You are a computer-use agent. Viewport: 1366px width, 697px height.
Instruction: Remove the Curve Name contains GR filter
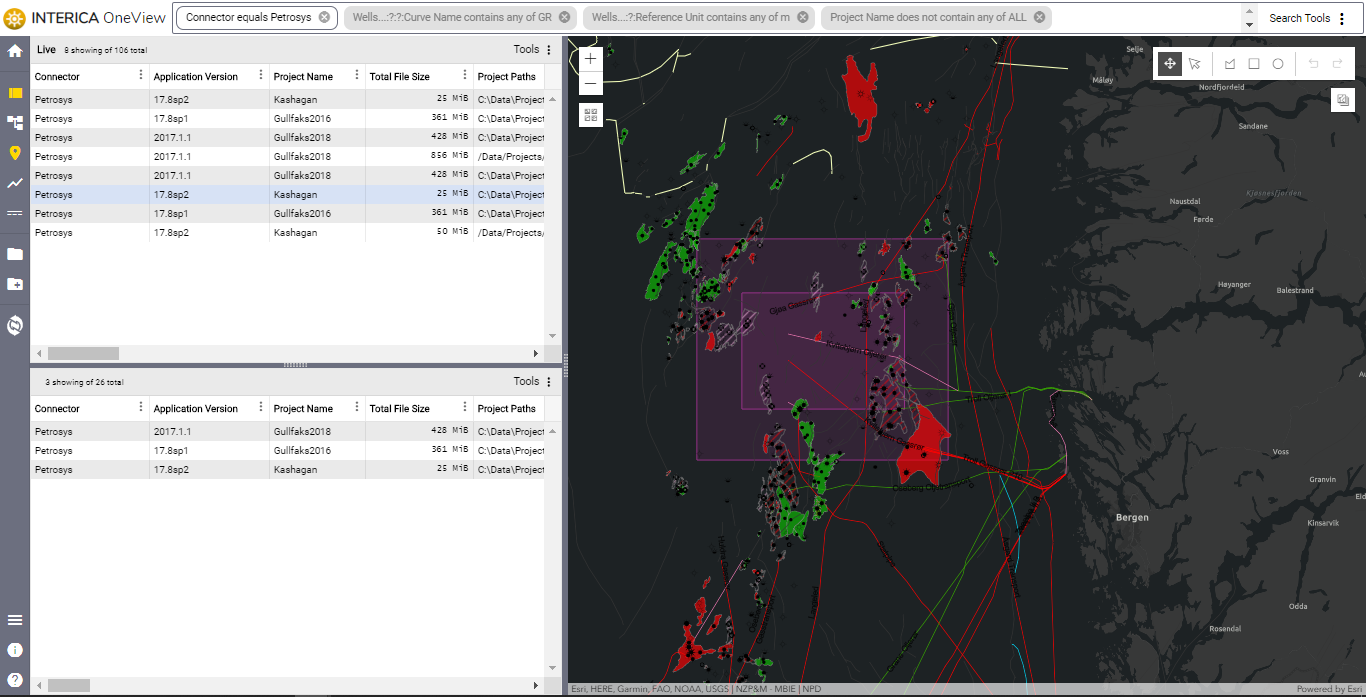(565, 17)
